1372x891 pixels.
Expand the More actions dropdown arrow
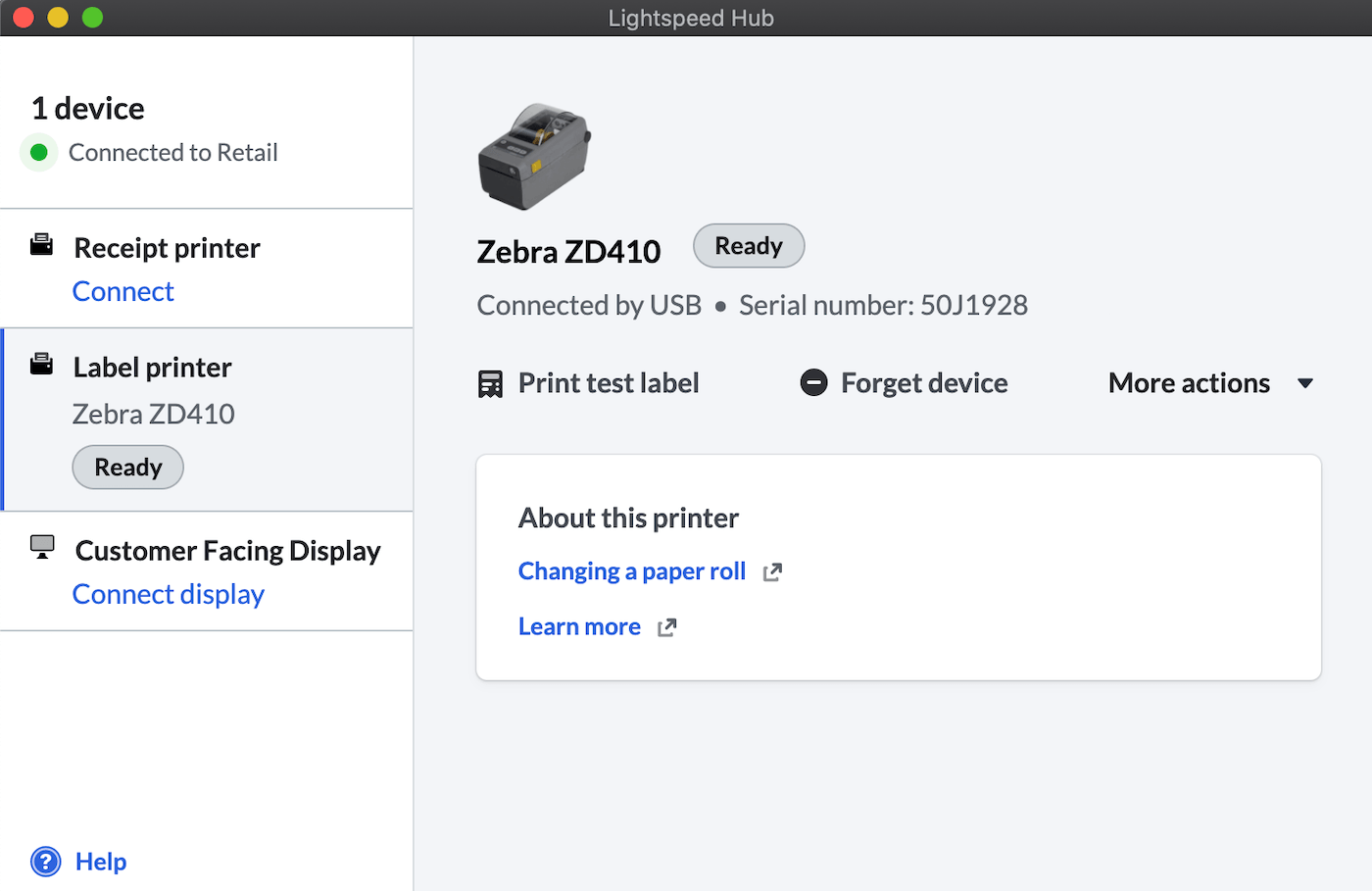coord(1304,383)
